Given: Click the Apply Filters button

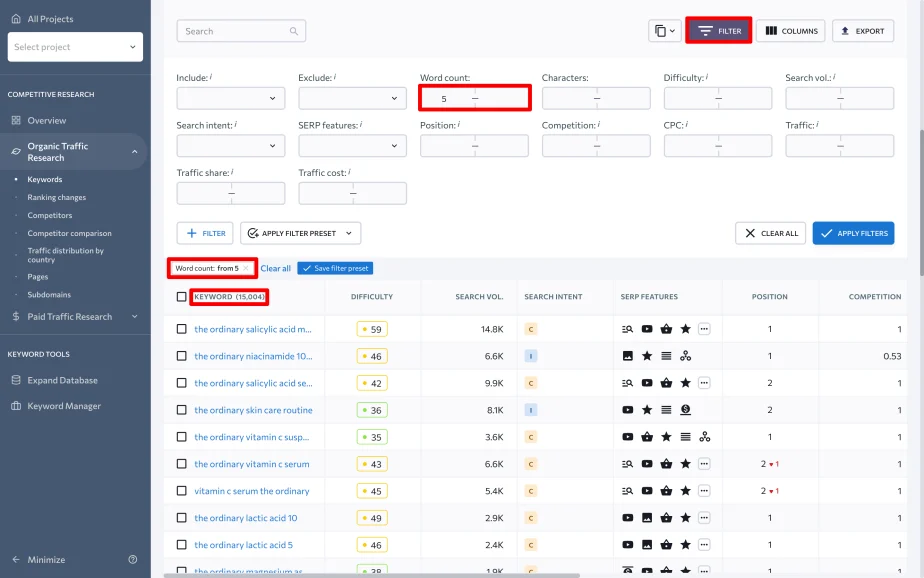Looking at the screenshot, I should [856, 233].
